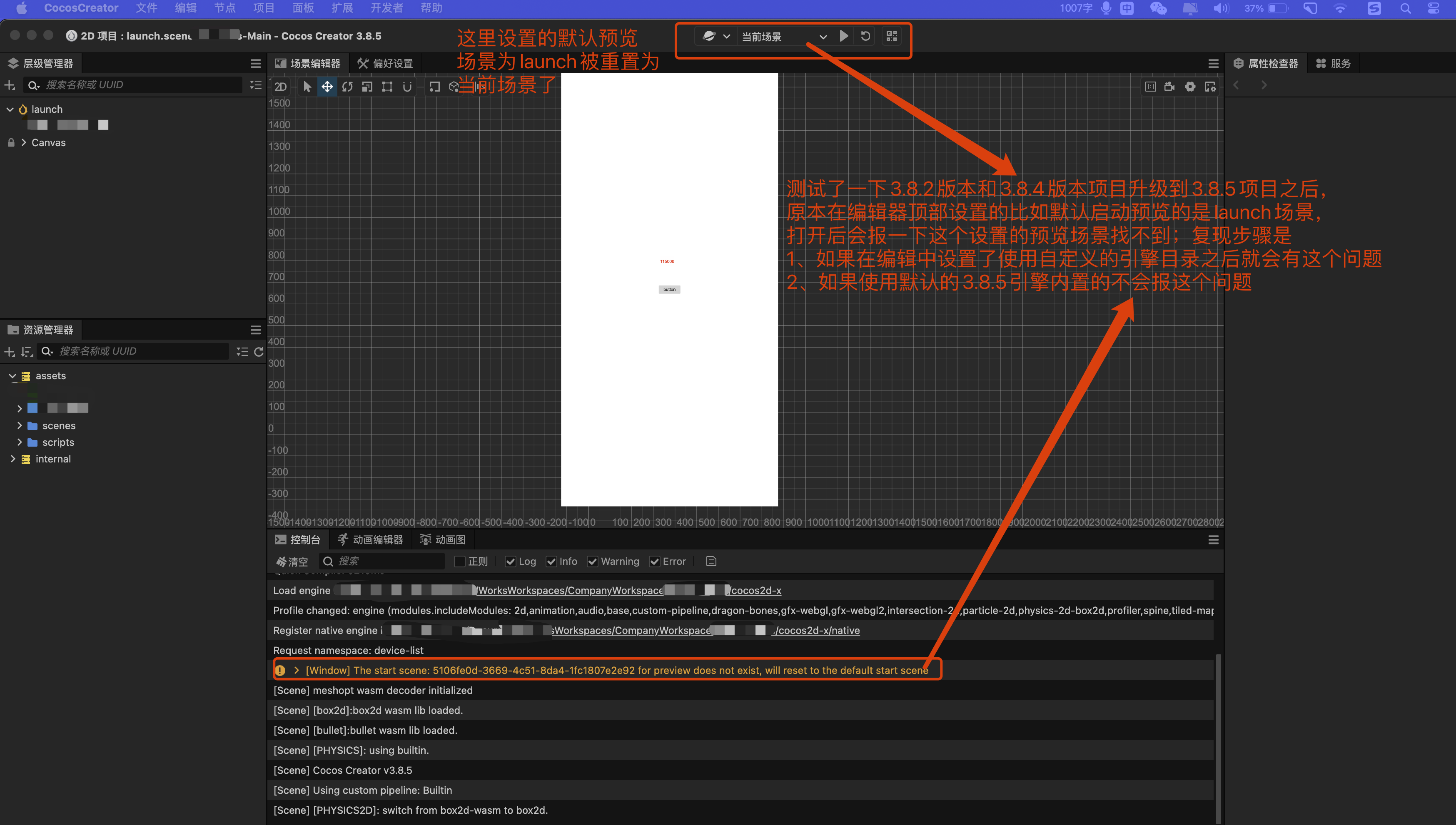The height and width of the screenshot is (825, 1456).
Task: Click the play preview button
Action: [843, 36]
